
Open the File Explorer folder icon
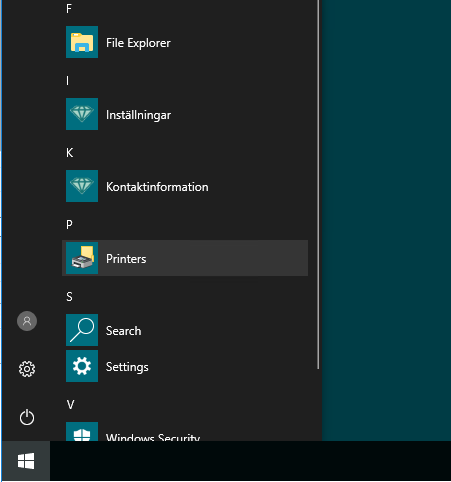tap(82, 42)
